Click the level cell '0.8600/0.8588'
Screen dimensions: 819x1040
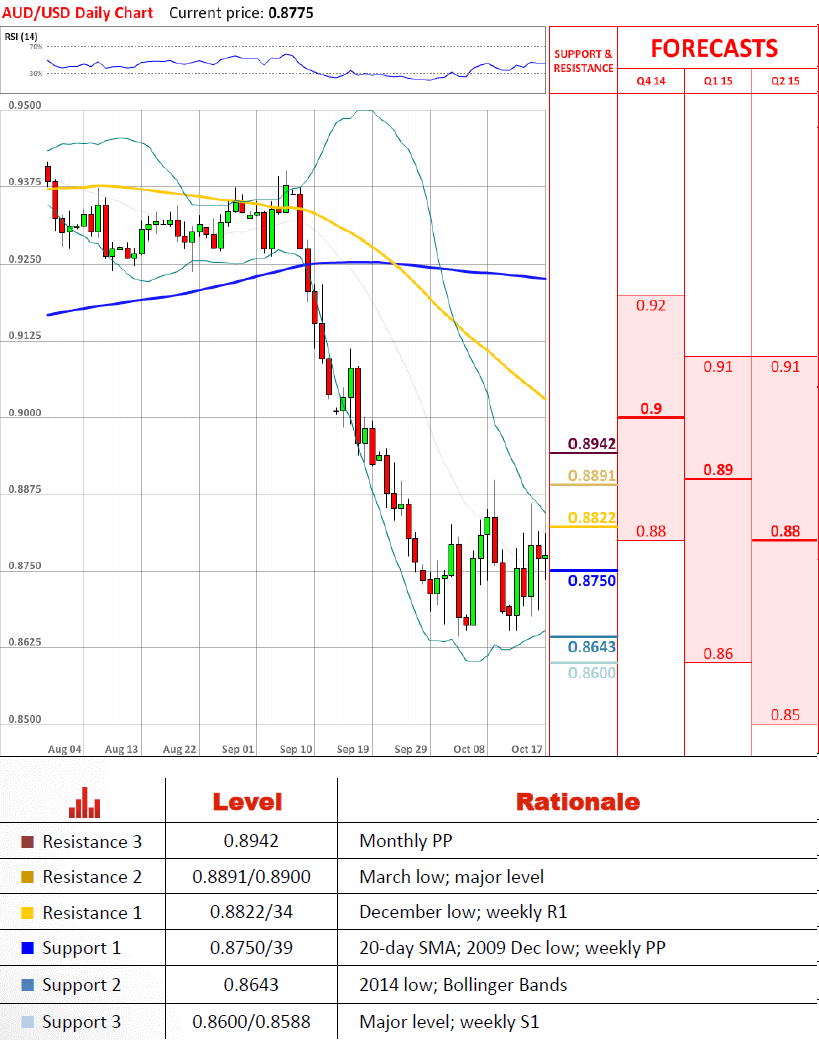tap(251, 1022)
